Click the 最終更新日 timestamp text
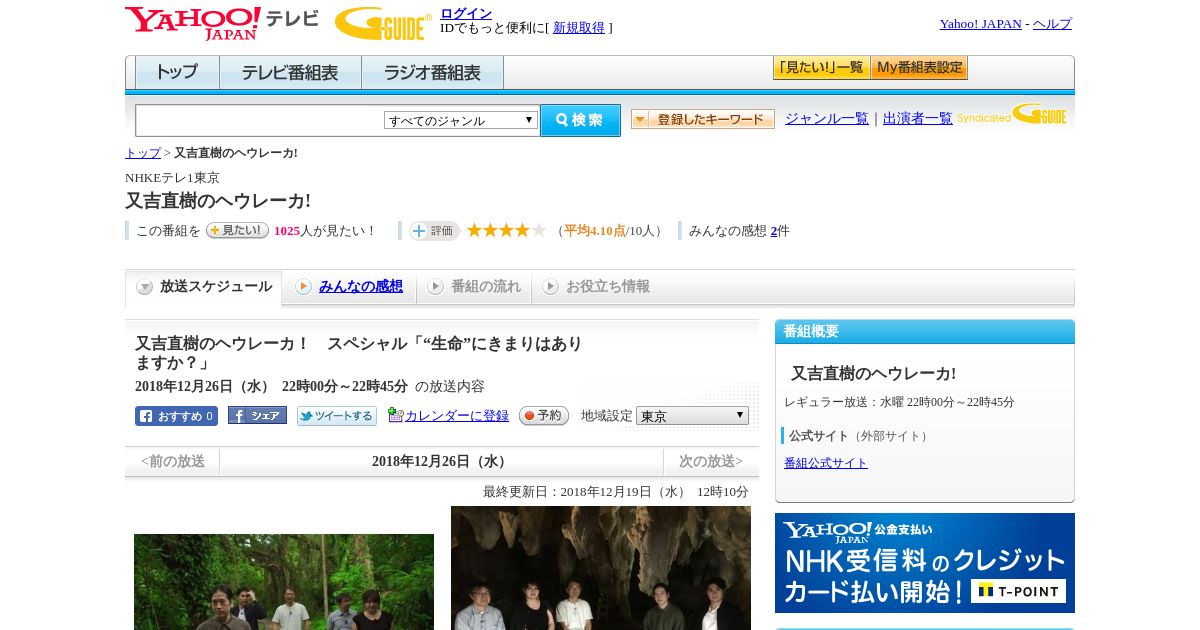 616,492
